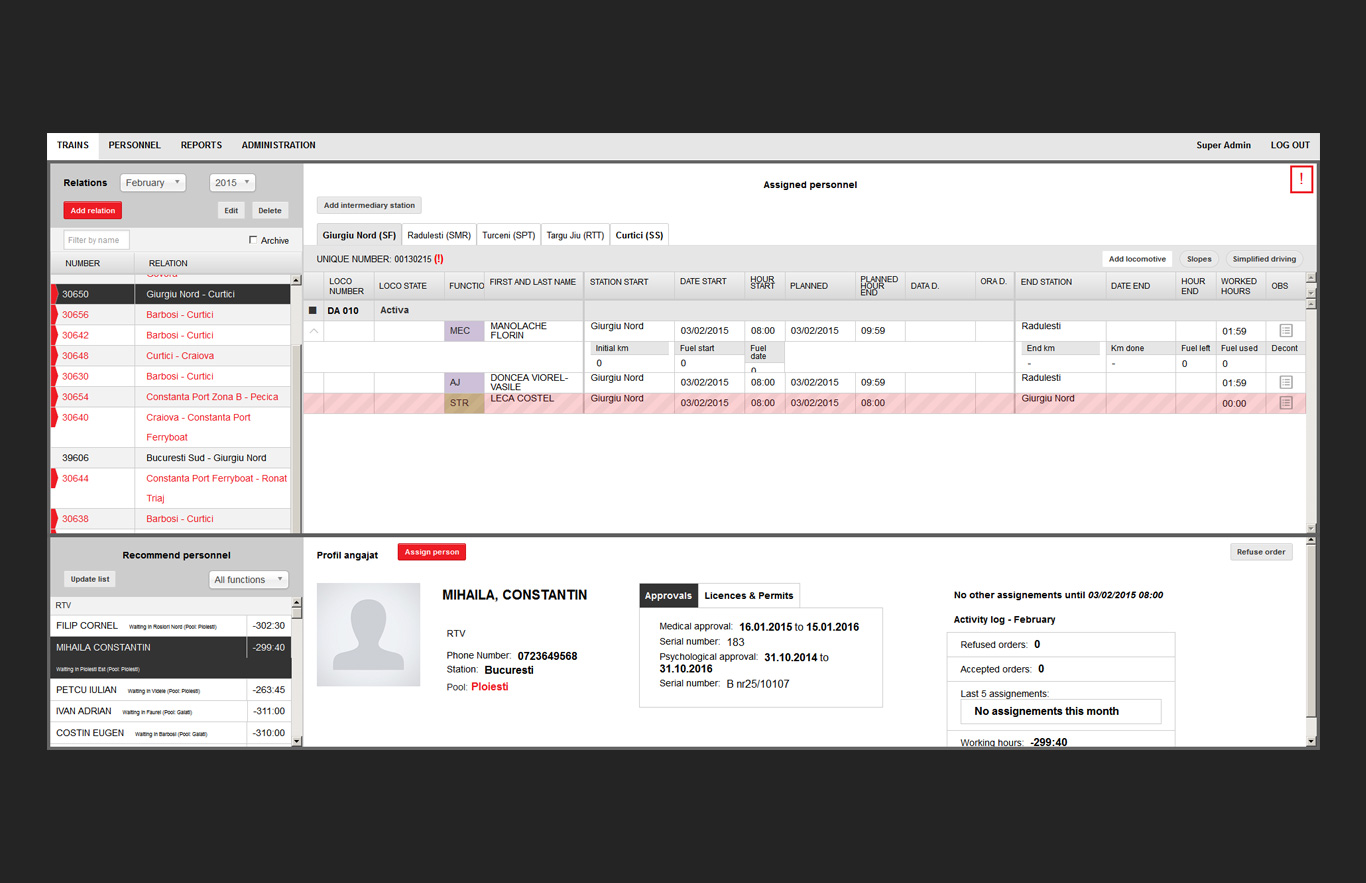Click the Ploiesti pool link in profile

[490, 687]
